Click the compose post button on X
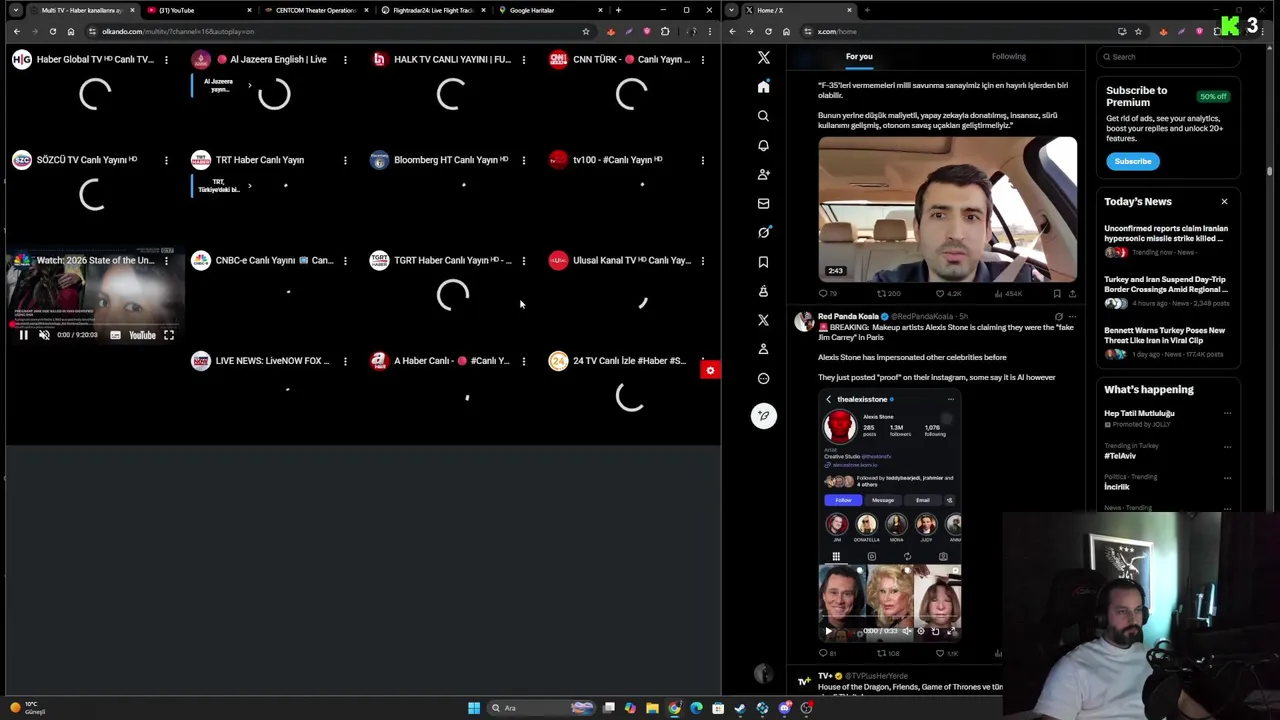1280x720 pixels. [x=763, y=416]
